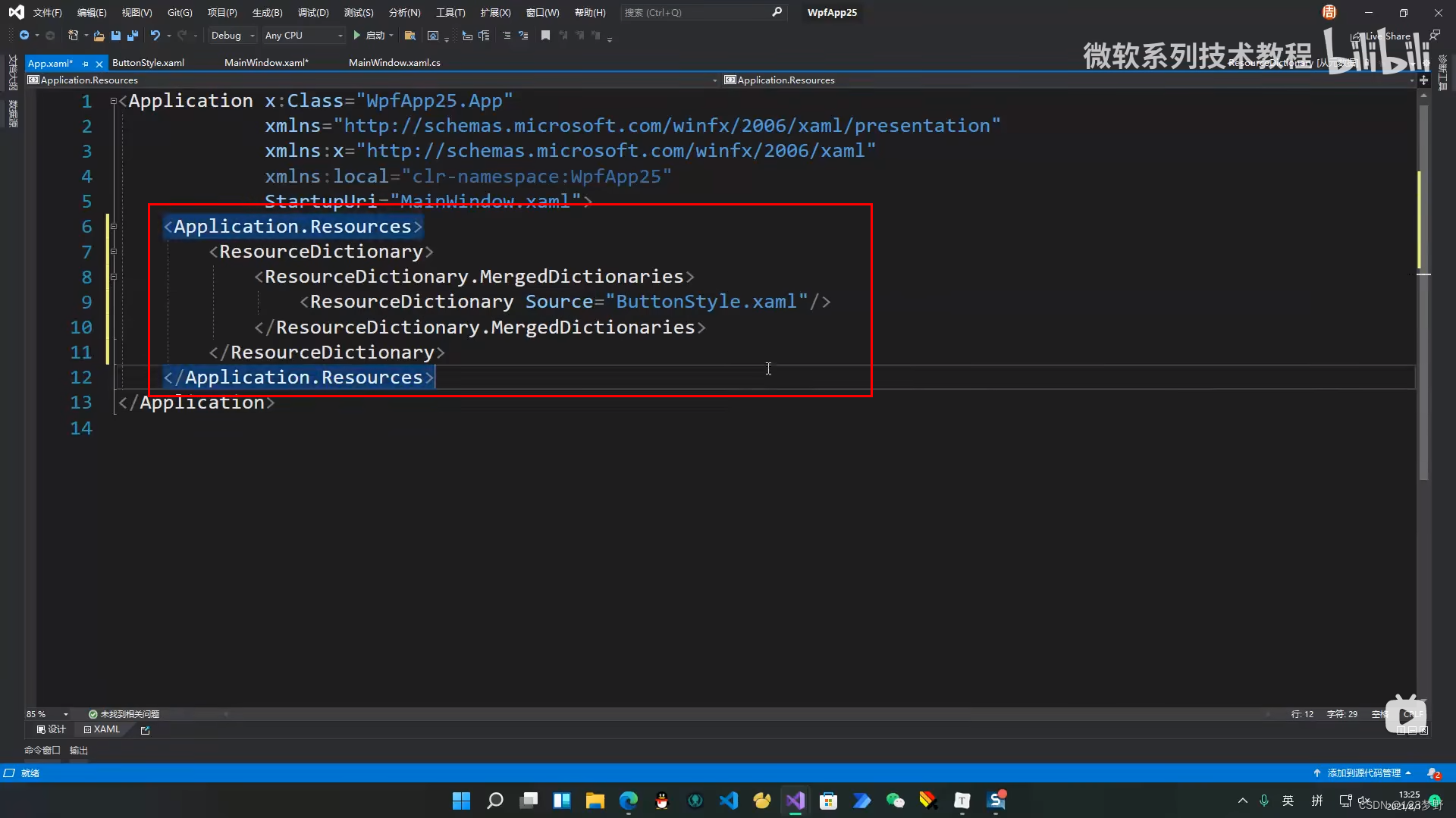1456x818 pixels.
Task: Expand the Add to source control menu
Action: [1362, 773]
